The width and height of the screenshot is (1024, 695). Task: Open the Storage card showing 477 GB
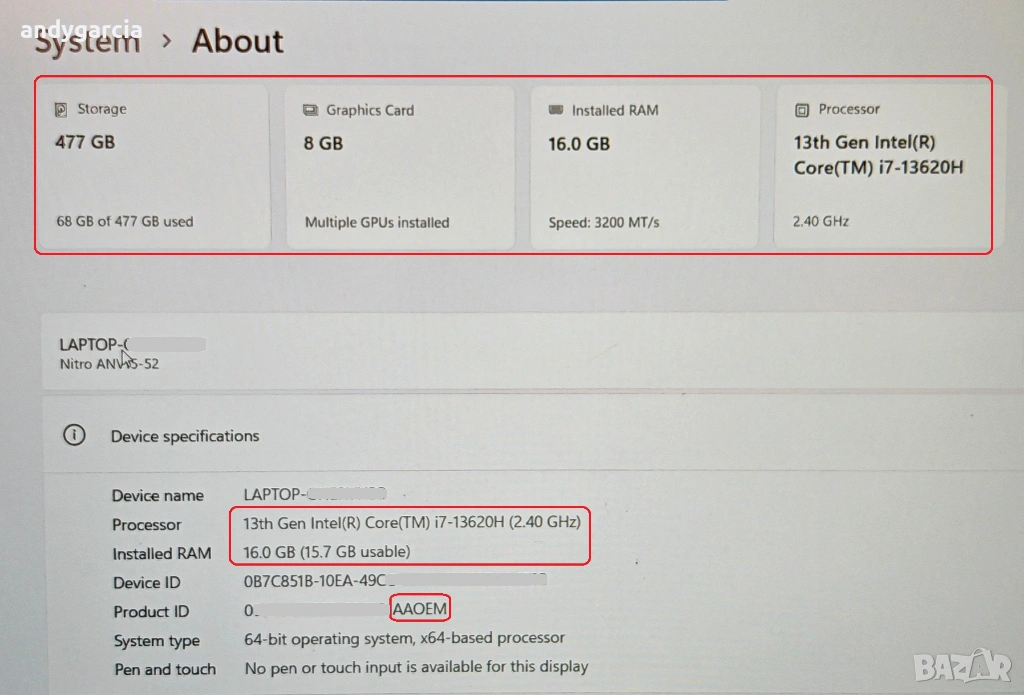click(152, 166)
